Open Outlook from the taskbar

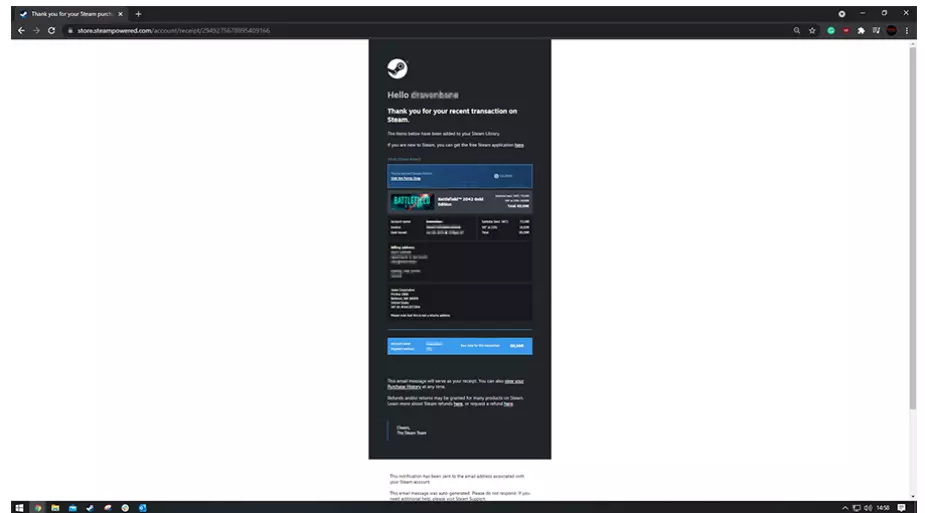(x=143, y=508)
